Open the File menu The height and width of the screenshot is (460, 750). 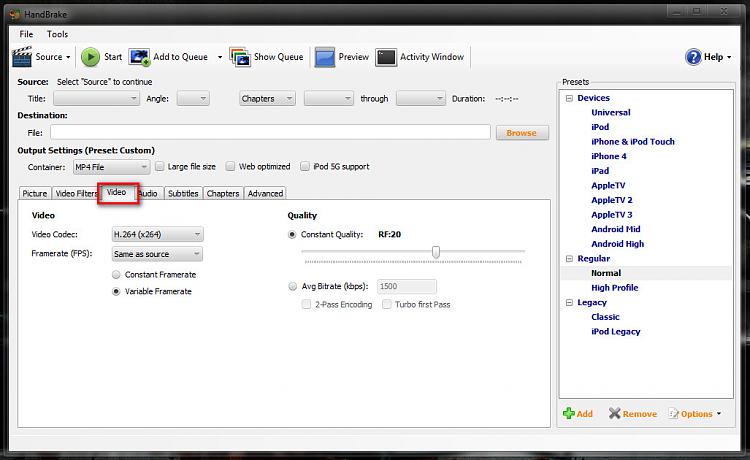click(26, 34)
